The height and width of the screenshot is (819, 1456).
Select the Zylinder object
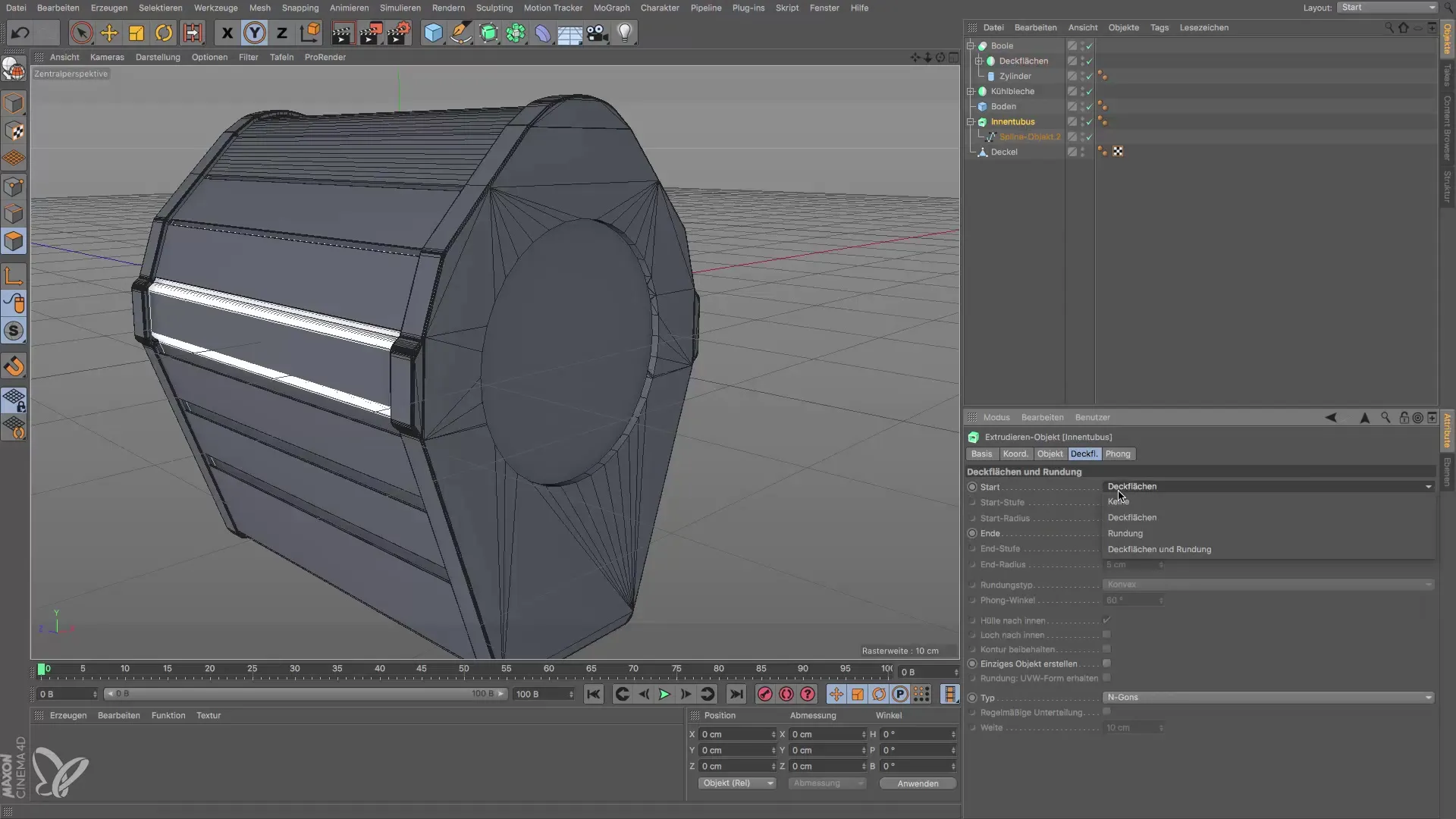pos(1015,76)
